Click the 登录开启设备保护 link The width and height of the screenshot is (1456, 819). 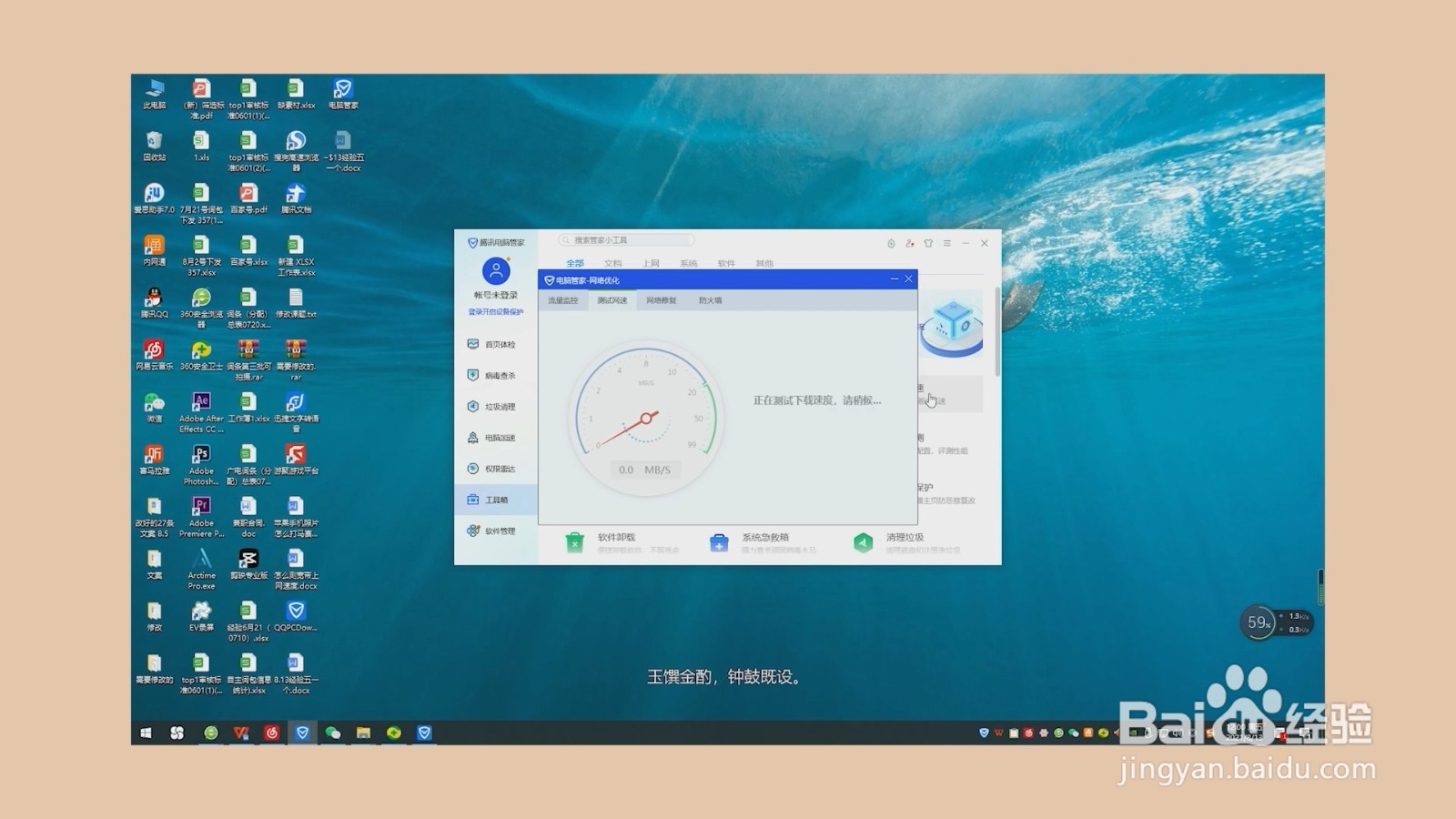(x=496, y=312)
